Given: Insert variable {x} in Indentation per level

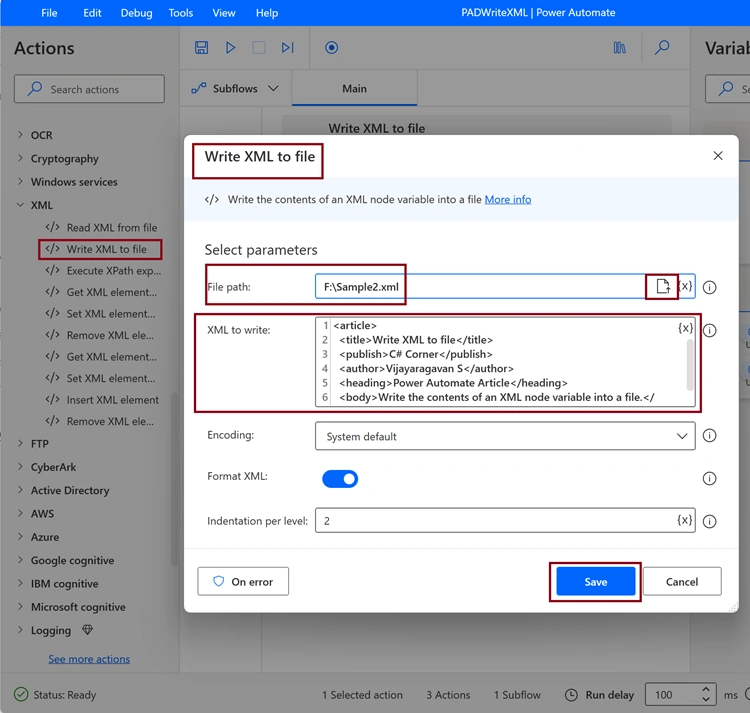Looking at the screenshot, I should [x=684, y=520].
